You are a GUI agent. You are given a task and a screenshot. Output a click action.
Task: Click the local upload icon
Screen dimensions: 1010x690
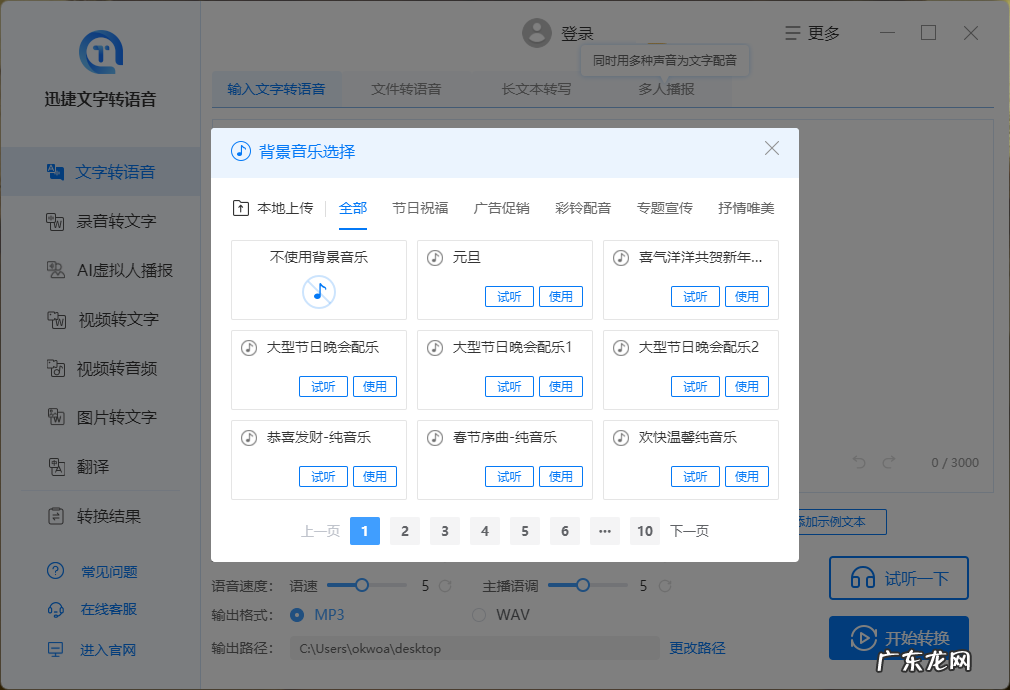click(x=240, y=208)
